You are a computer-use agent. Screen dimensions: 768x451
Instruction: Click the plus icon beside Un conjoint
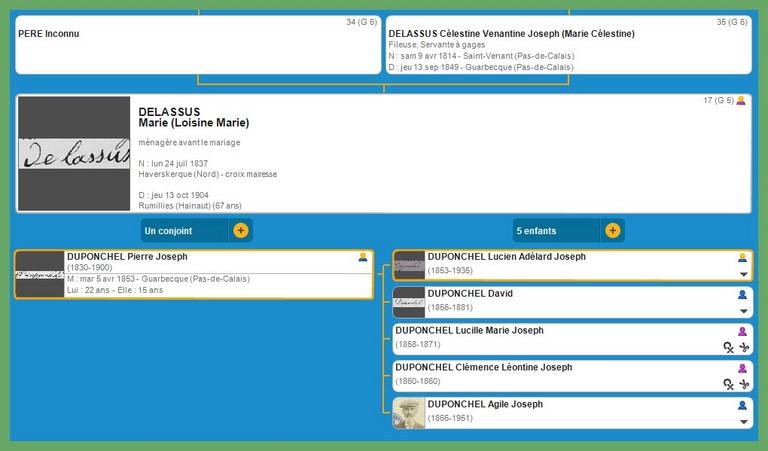click(x=240, y=231)
